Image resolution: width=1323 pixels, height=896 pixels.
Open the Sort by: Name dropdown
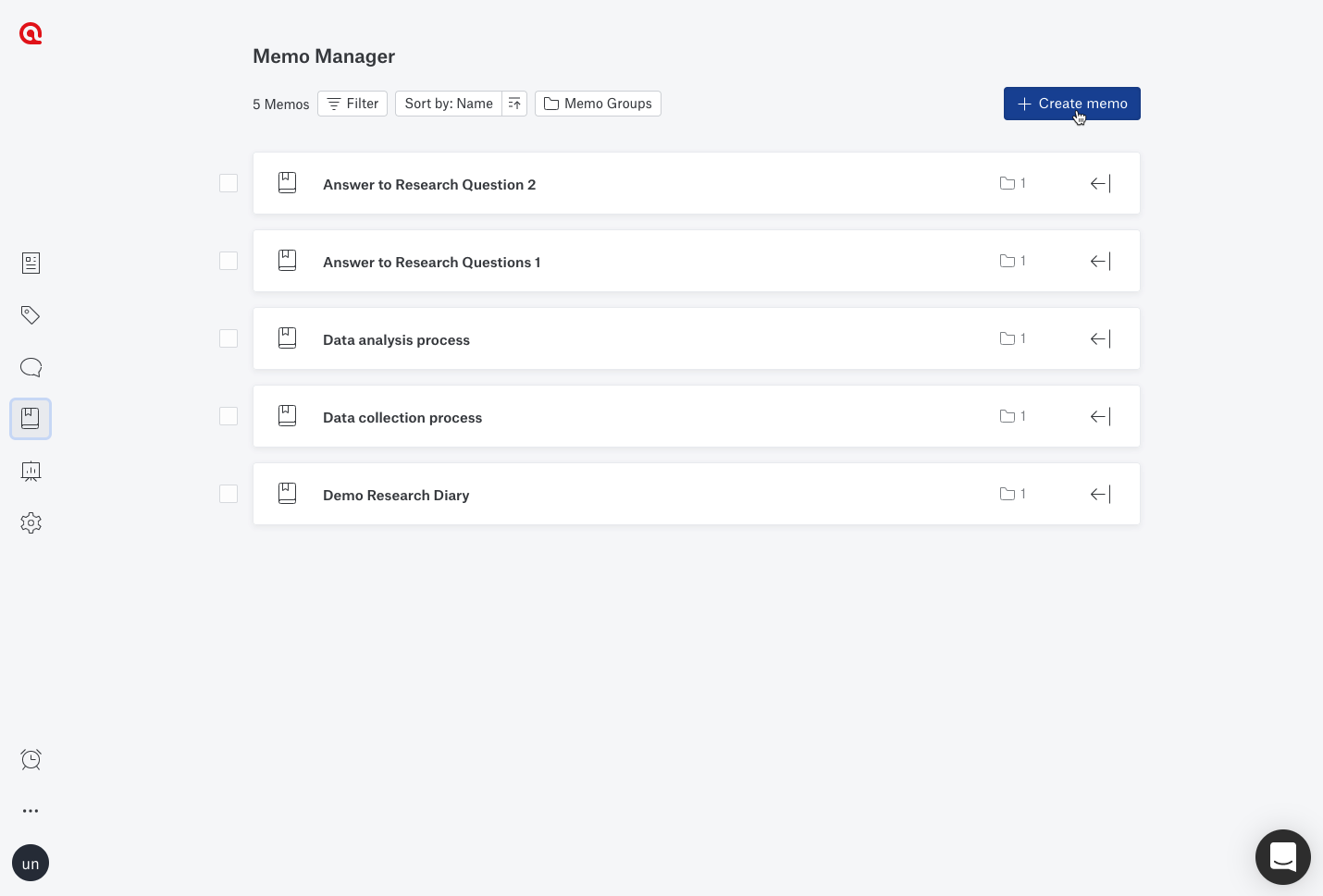click(x=449, y=104)
